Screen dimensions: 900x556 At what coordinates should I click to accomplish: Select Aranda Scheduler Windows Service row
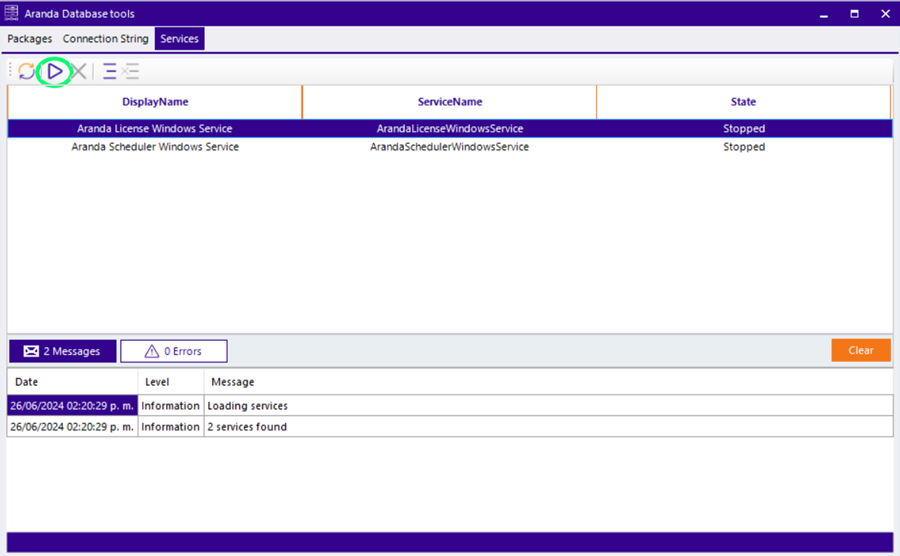click(x=450, y=147)
